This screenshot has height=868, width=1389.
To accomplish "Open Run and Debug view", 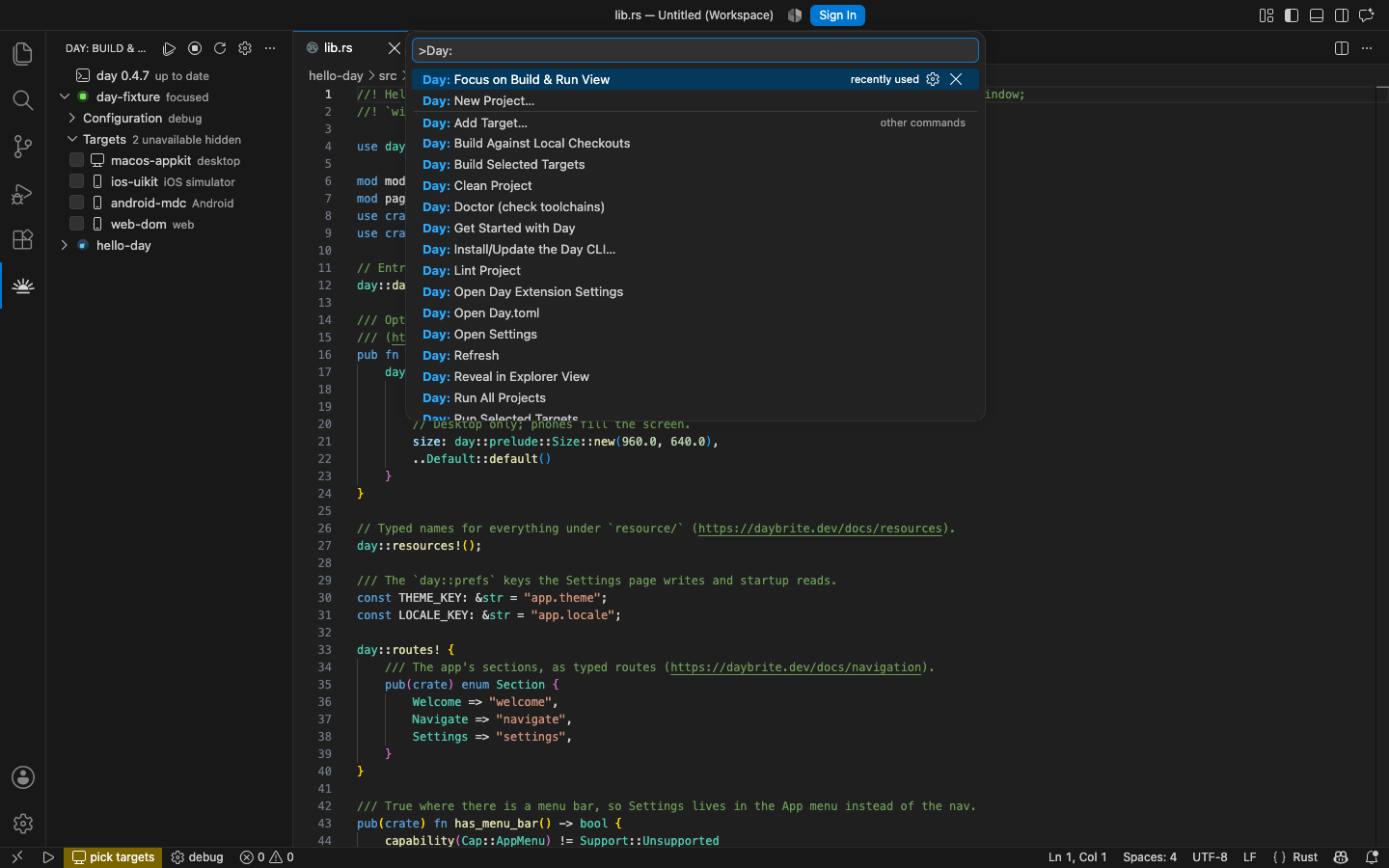I will pyautogui.click(x=22, y=193).
